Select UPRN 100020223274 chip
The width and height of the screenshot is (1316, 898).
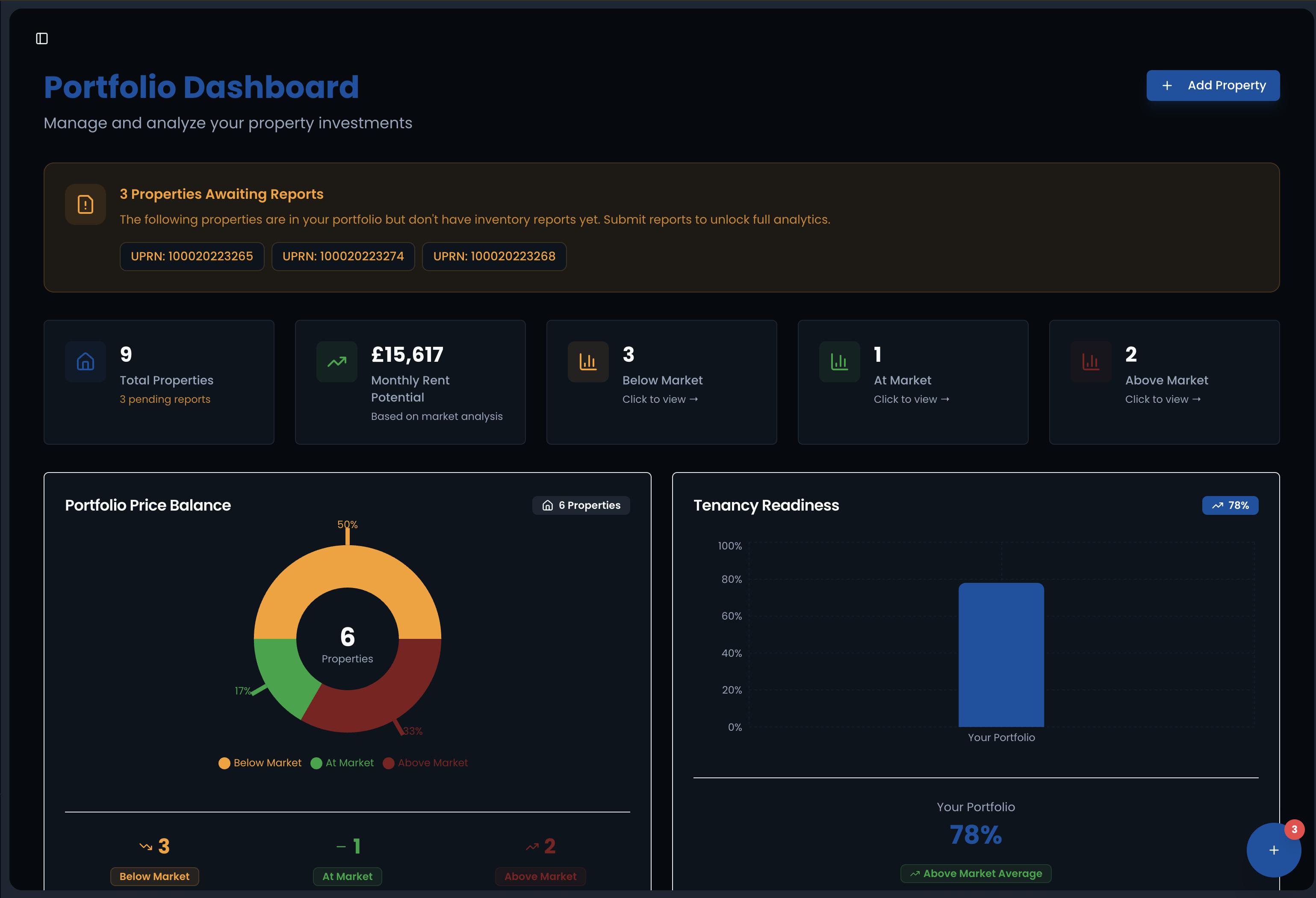342,256
